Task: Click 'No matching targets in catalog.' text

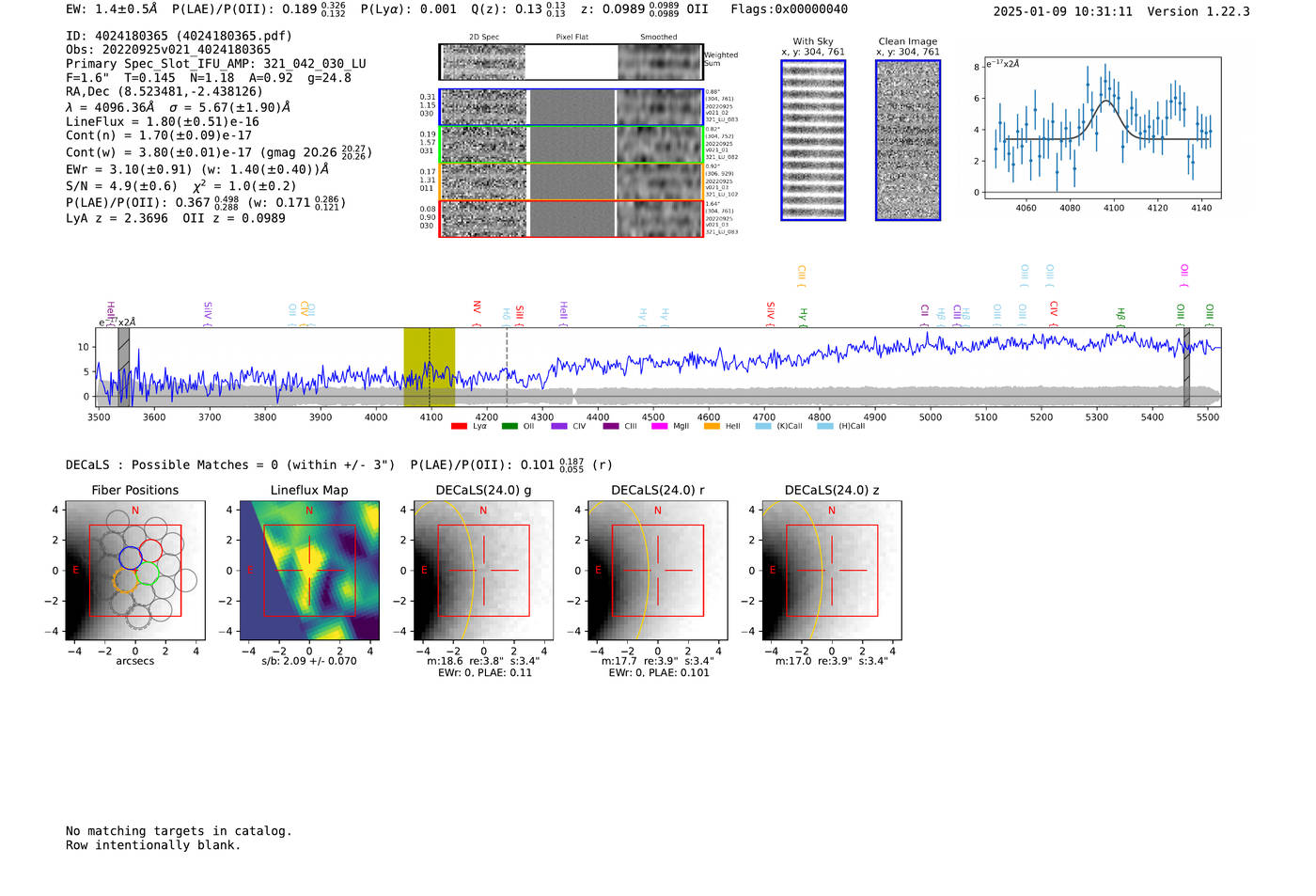Action: [179, 831]
